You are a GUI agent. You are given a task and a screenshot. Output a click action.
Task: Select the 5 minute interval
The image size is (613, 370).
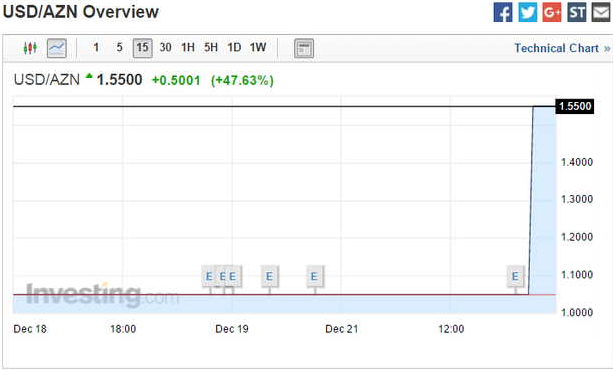(x=120, y=48)
